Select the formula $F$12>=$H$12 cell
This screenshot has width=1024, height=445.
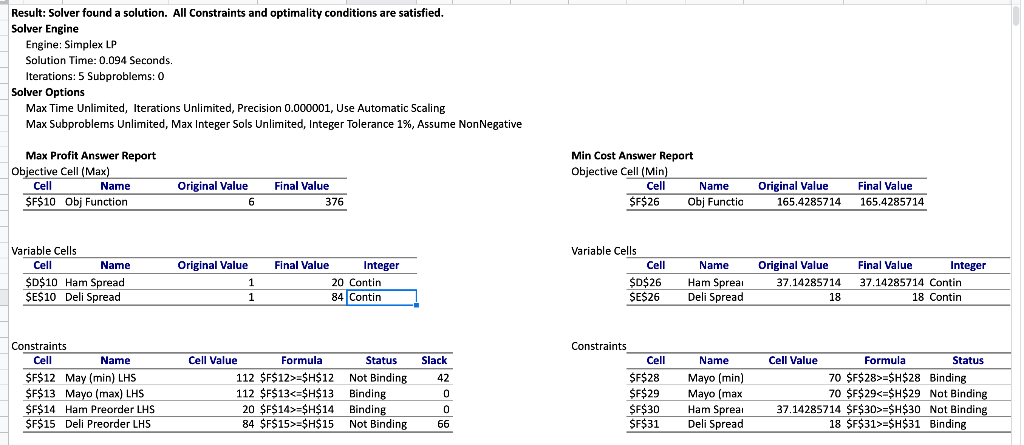(301, 378)
